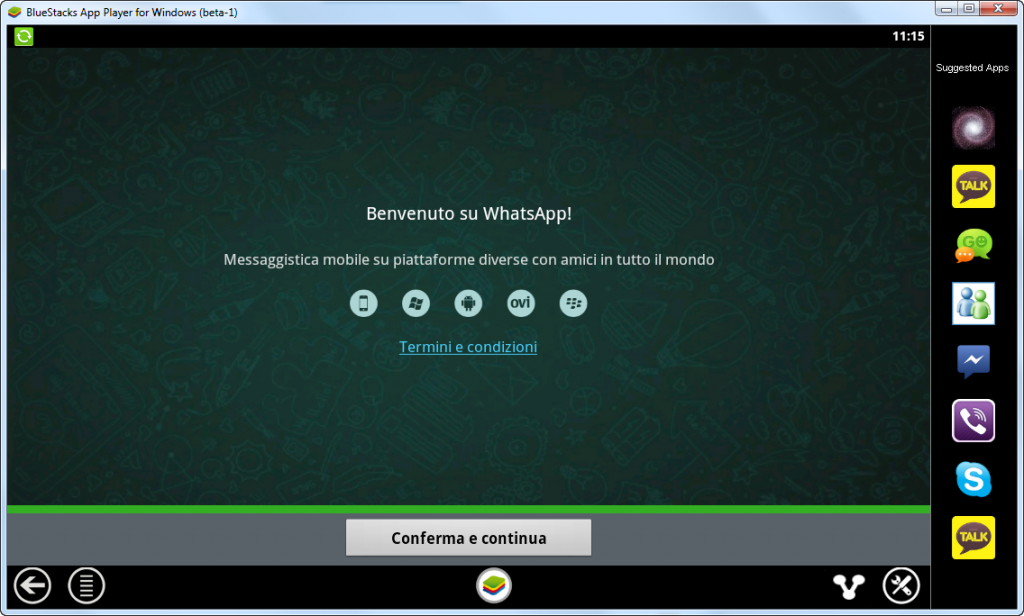Launch the GO SMS suggested app

pos(972,245)
